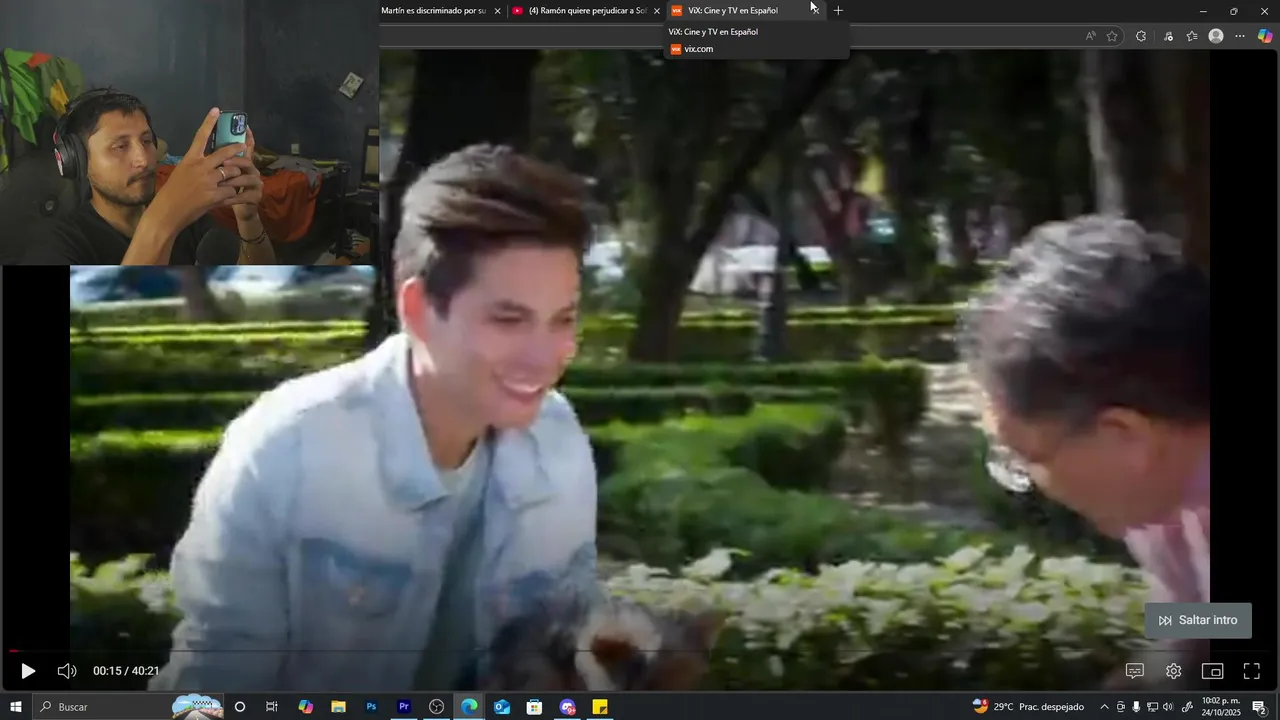This screenshot has width=1280, height=720.
Task: Open the volume control in system tray
Action: pos(1169,707)
